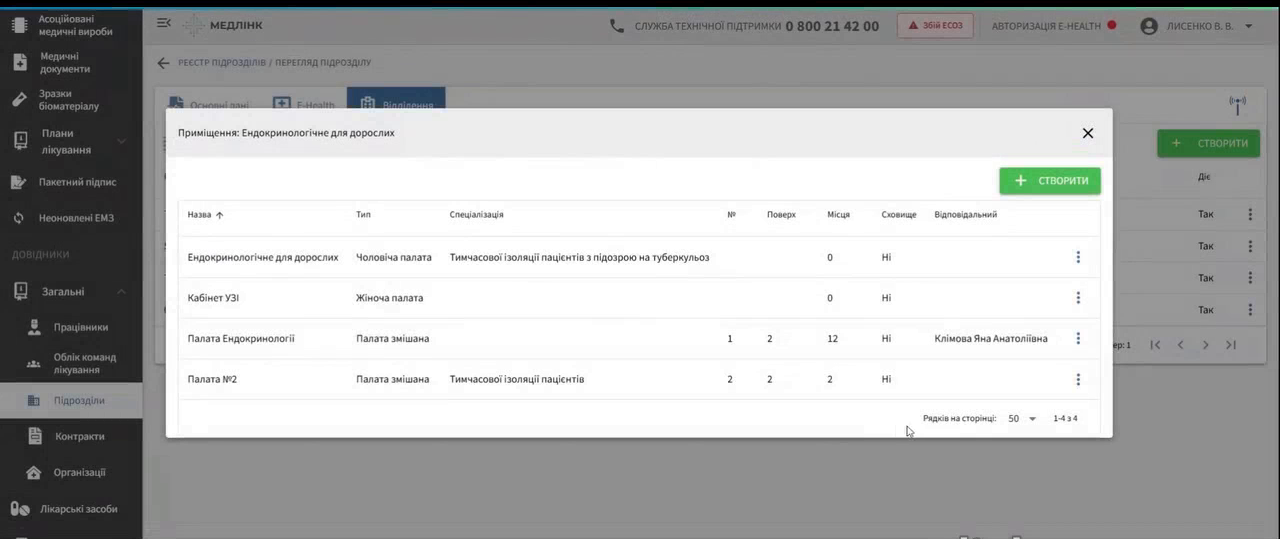Select Палата Ендокринології row name

pyautogui.click(x=241, y=339)
